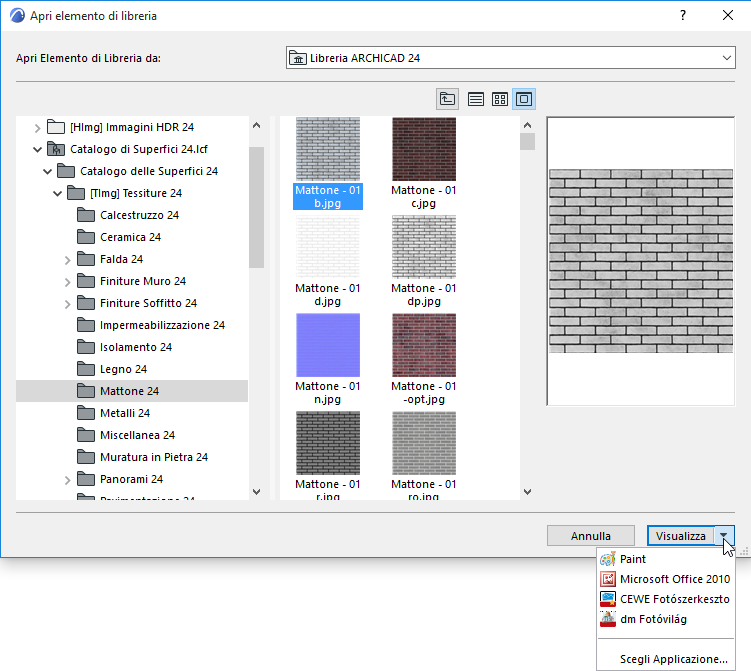Choose dm Fotóvilág menu entry
The height and width of the screenshot is (671, 751).
pos(666,619)
